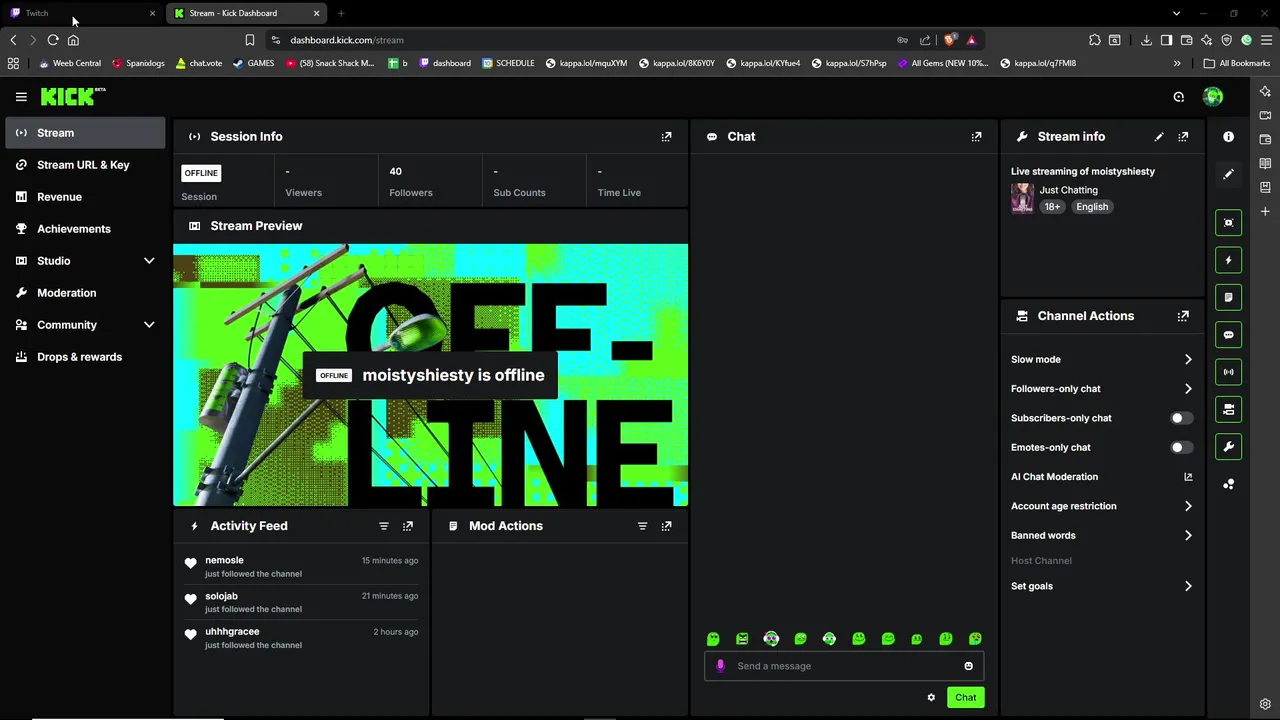
Task: Open the All Bookmarks folder
Action: click(1237, 63)
